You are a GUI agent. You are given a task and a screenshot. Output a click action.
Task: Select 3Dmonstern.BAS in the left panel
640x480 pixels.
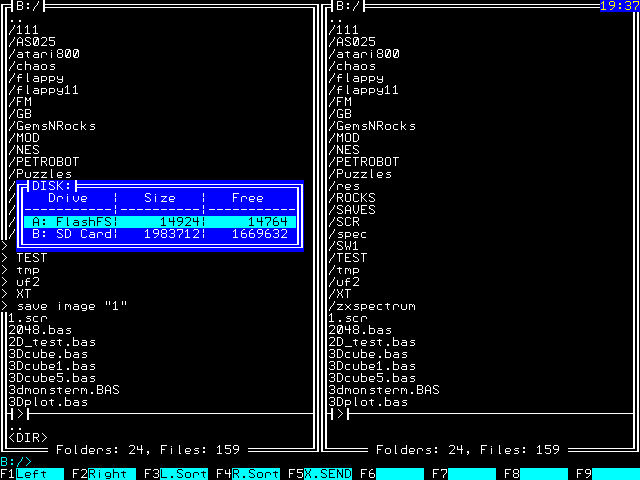64,390
